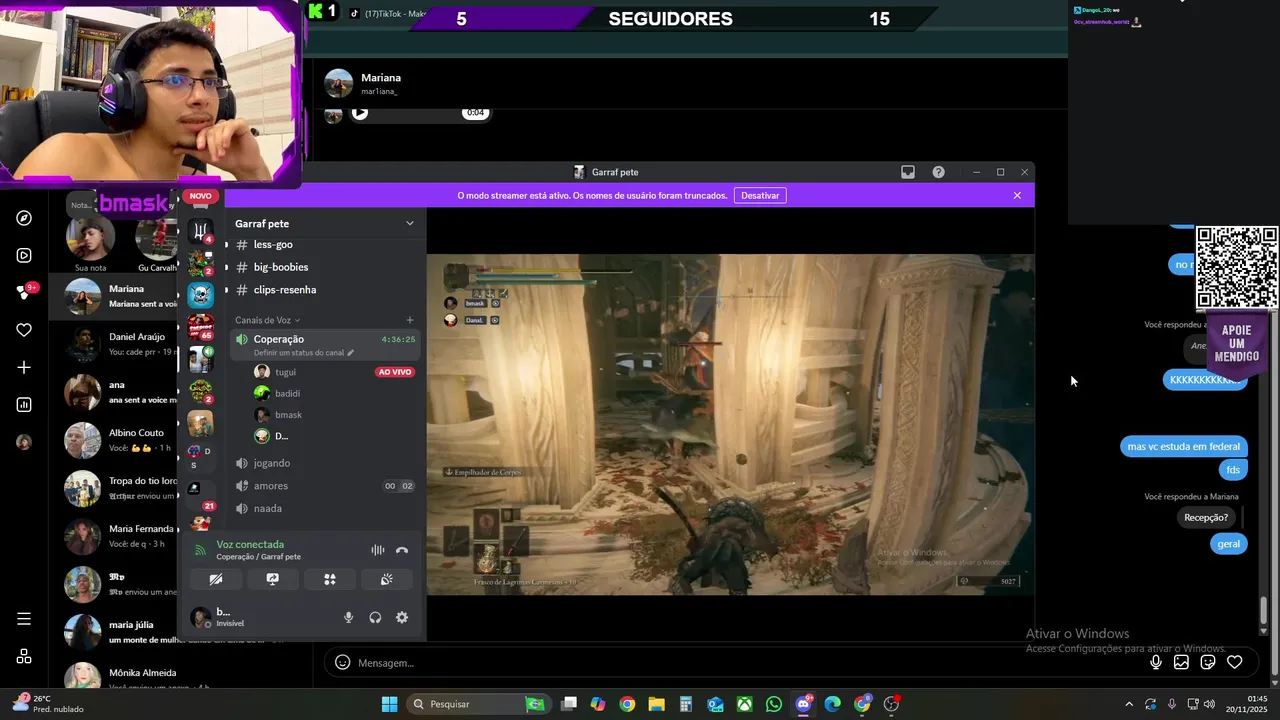
Task: Collapse the Canais de Voz category
Action: coord(267,320)
